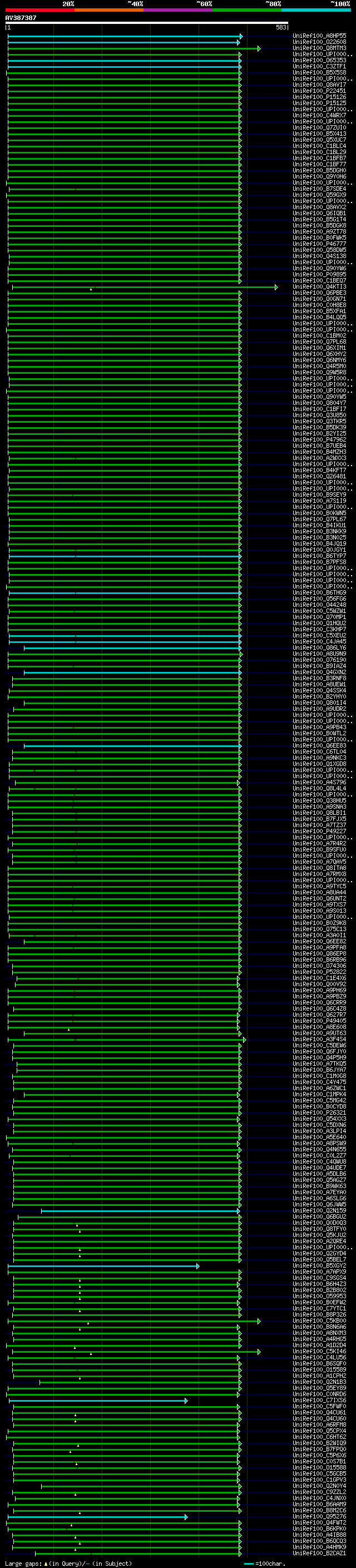The height and width of the screenshot is (1568, 356).
Task: Select label UniRef100_Q8AVI7
Action: (x=319, y=85)
